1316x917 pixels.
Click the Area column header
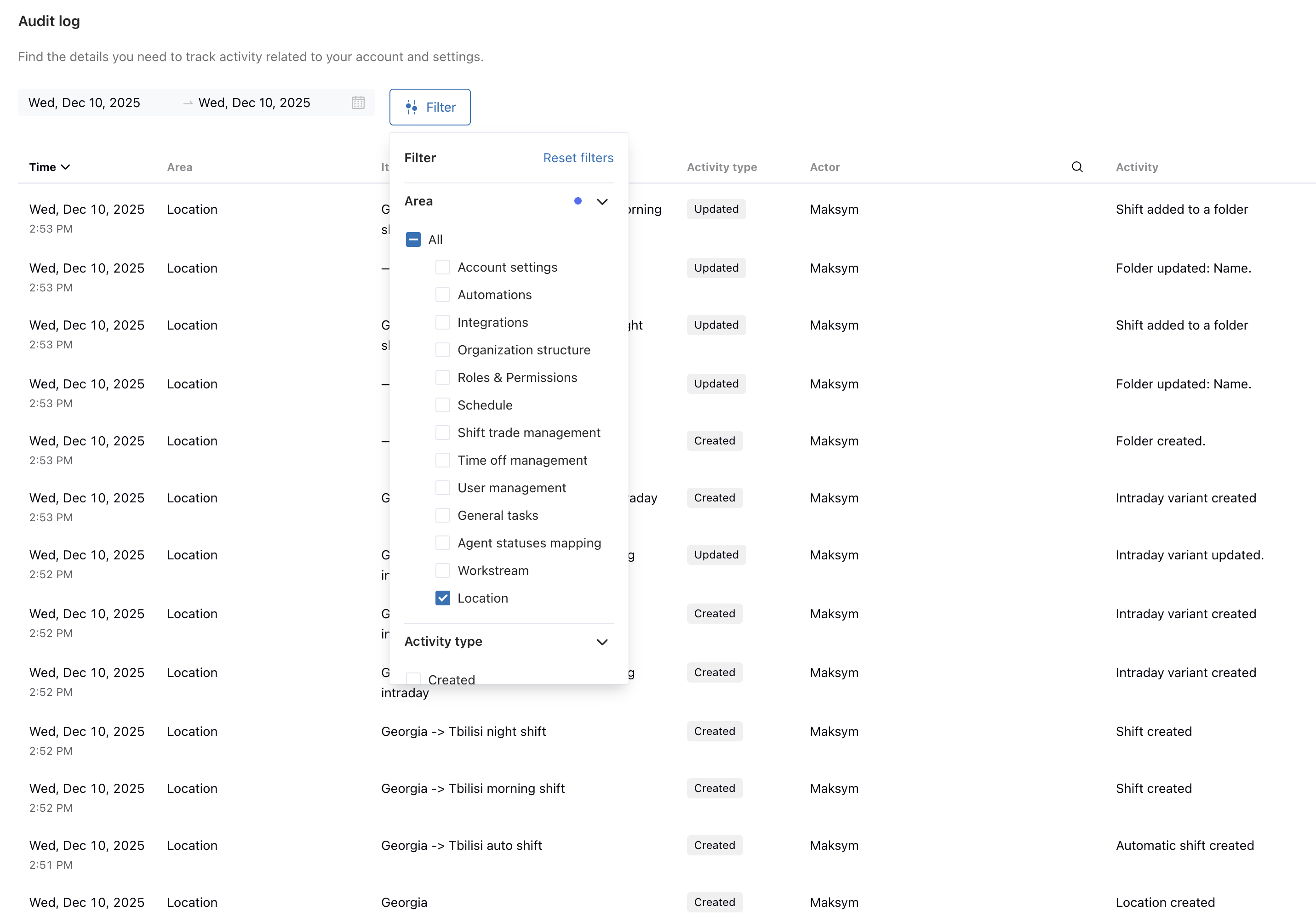(x=179, y=167)
